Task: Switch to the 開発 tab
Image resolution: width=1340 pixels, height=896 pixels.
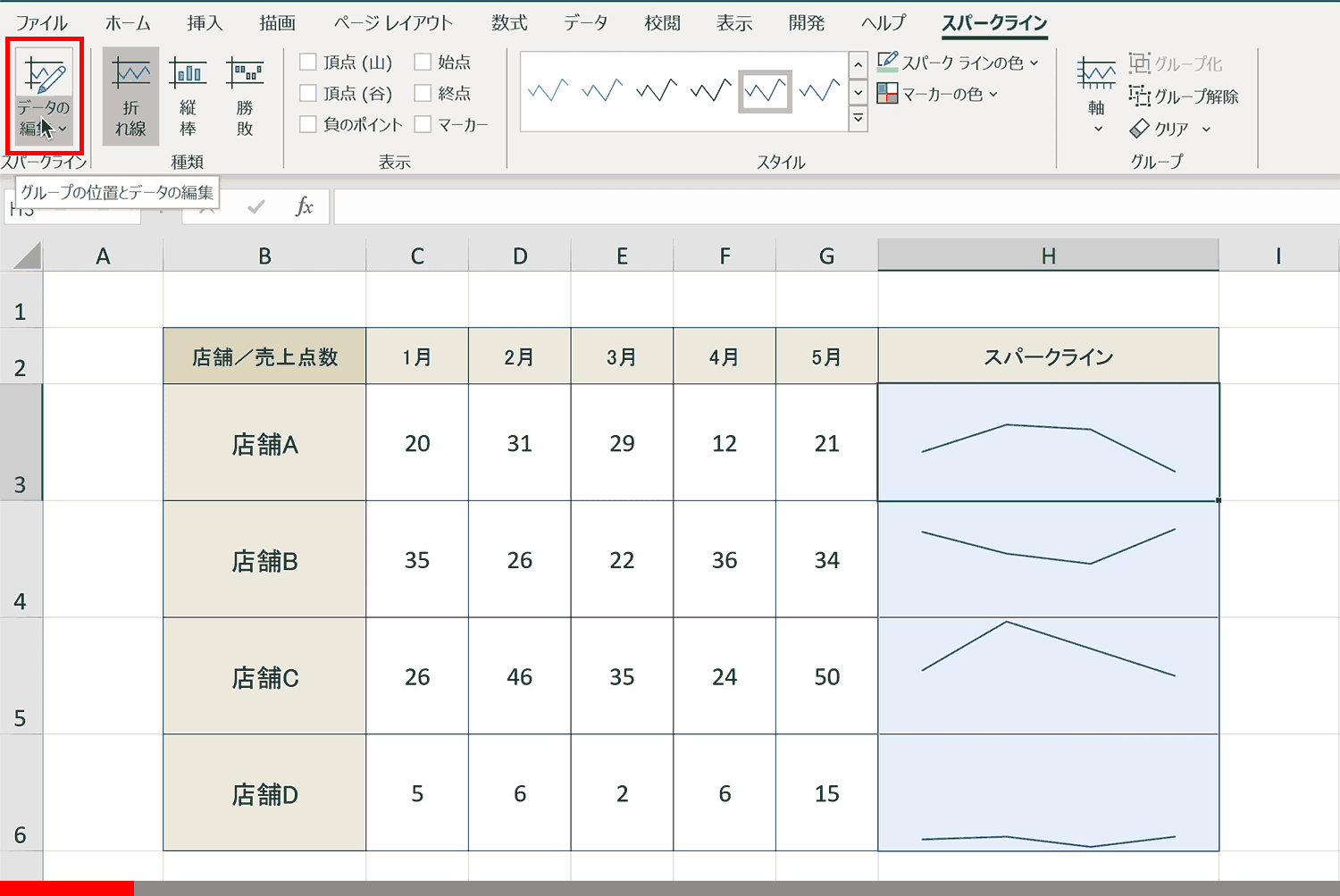Action: pyautogui.click(x=807, y=23)
